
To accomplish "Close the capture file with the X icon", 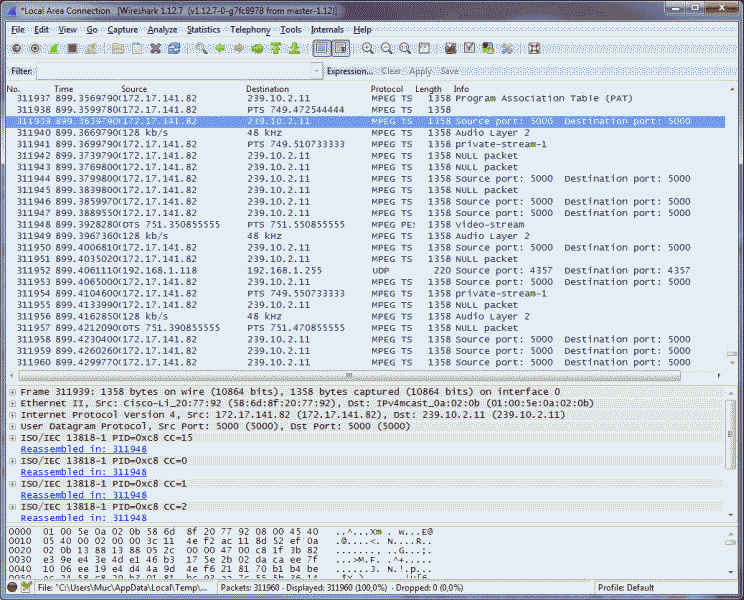I will point(155,48).
